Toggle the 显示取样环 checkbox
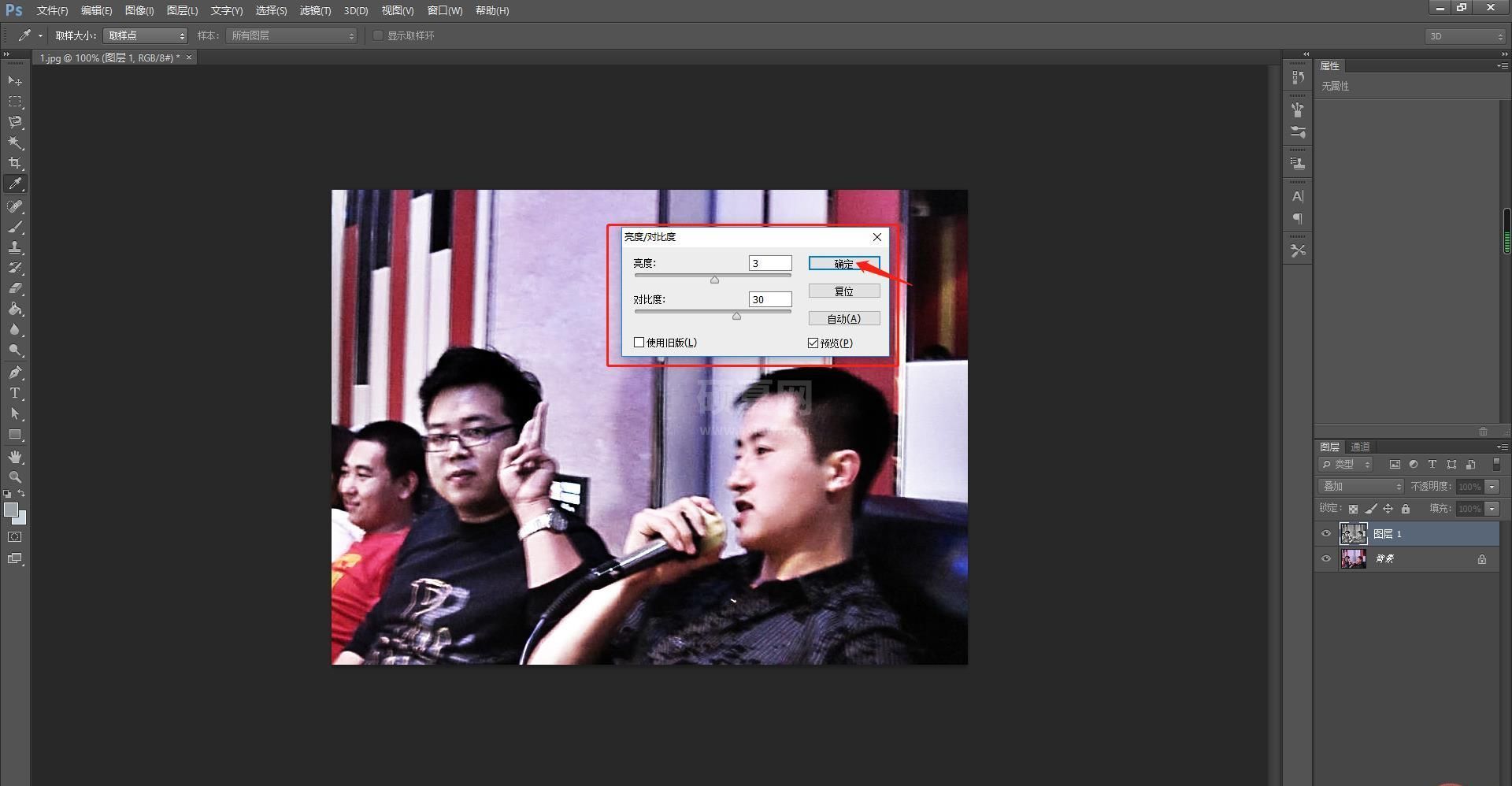Image resolution: width=1512 pixels, height=786 pixels. [378, 35]
